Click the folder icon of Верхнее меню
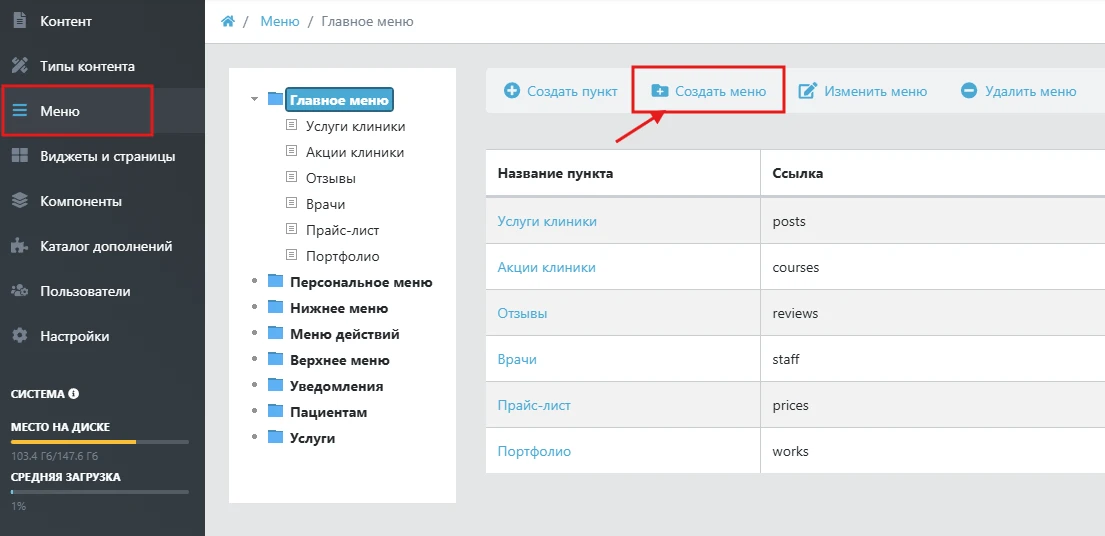This screenshot has height=536, width=1105. point(276,360)
